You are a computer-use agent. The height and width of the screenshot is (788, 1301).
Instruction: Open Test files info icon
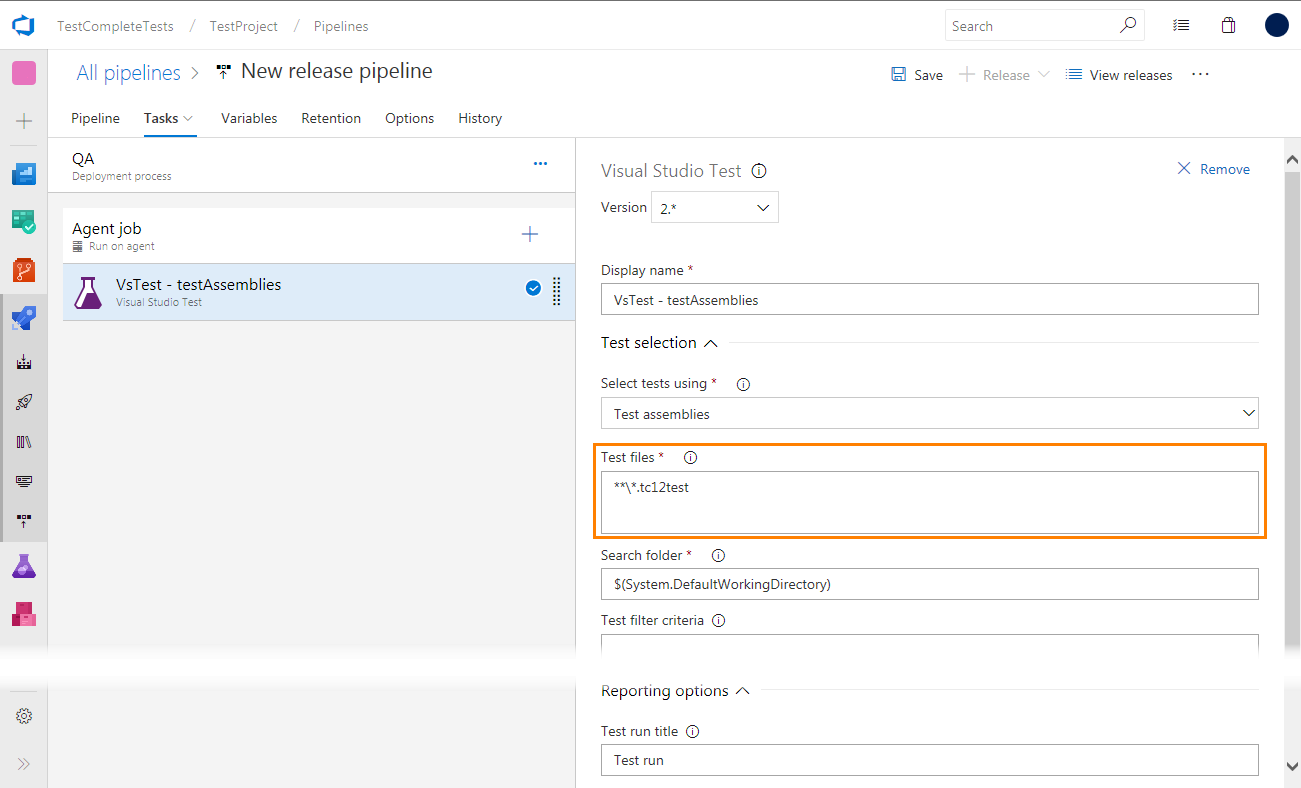click(x=690, y=458)
